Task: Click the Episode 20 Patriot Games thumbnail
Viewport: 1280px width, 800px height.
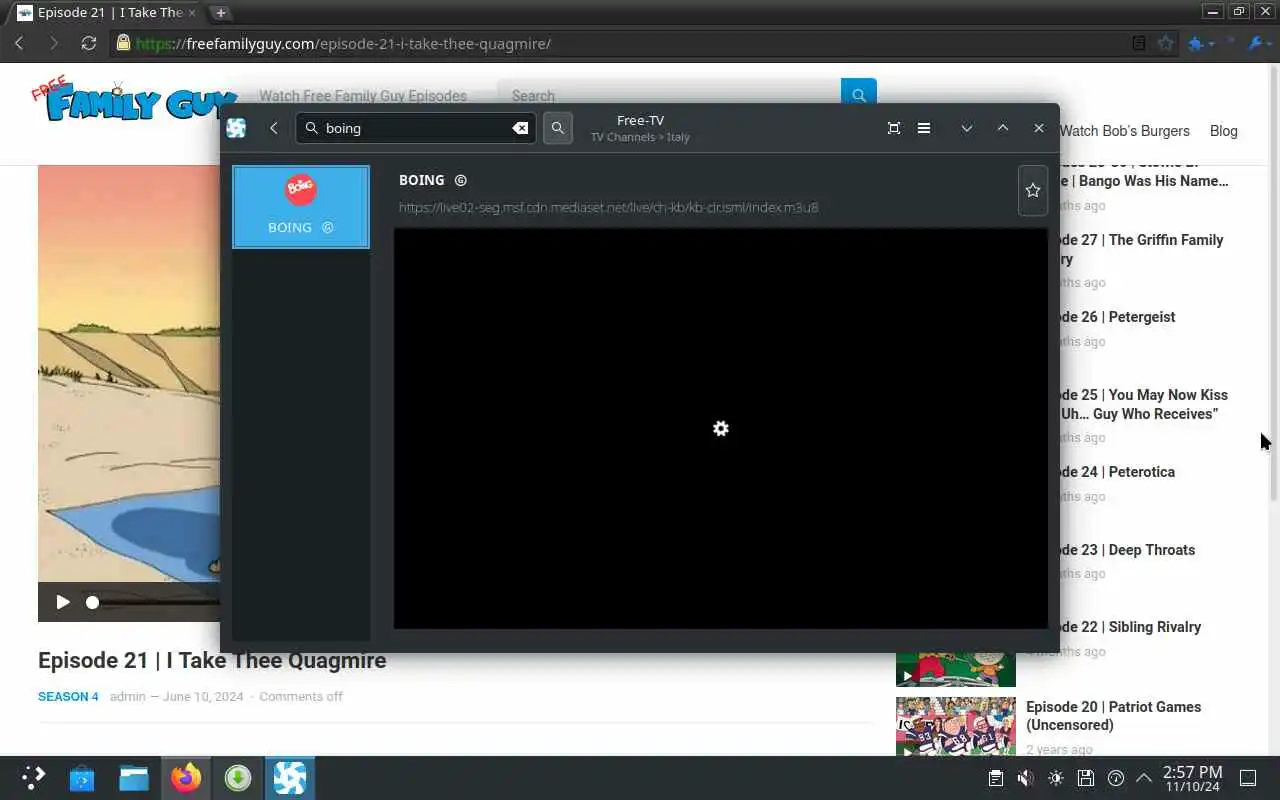Action: pyautogui.click(x=955, y=727)
